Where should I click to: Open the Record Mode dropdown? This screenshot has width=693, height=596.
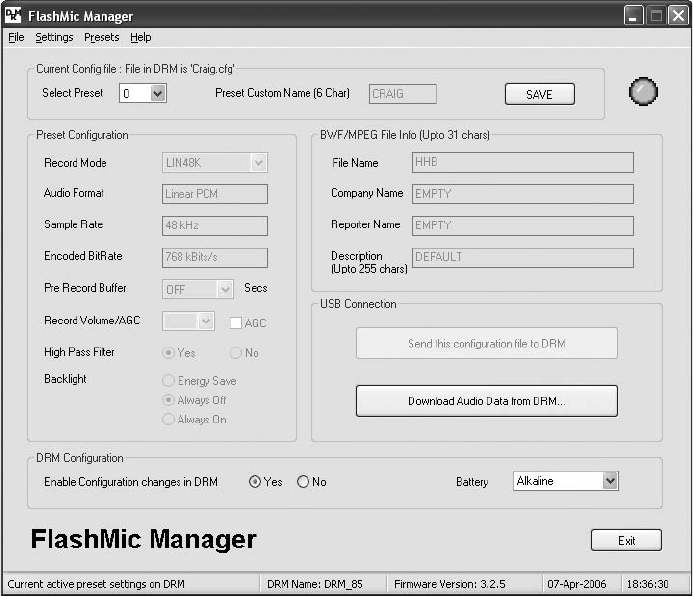tap(258, 163)
